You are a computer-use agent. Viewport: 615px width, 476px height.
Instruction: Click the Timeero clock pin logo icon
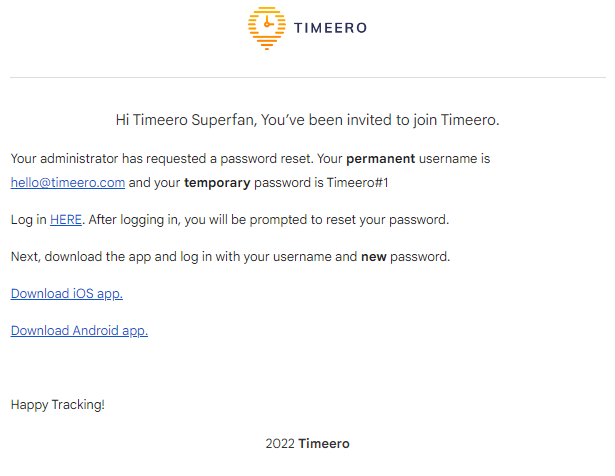pos(267,28)
